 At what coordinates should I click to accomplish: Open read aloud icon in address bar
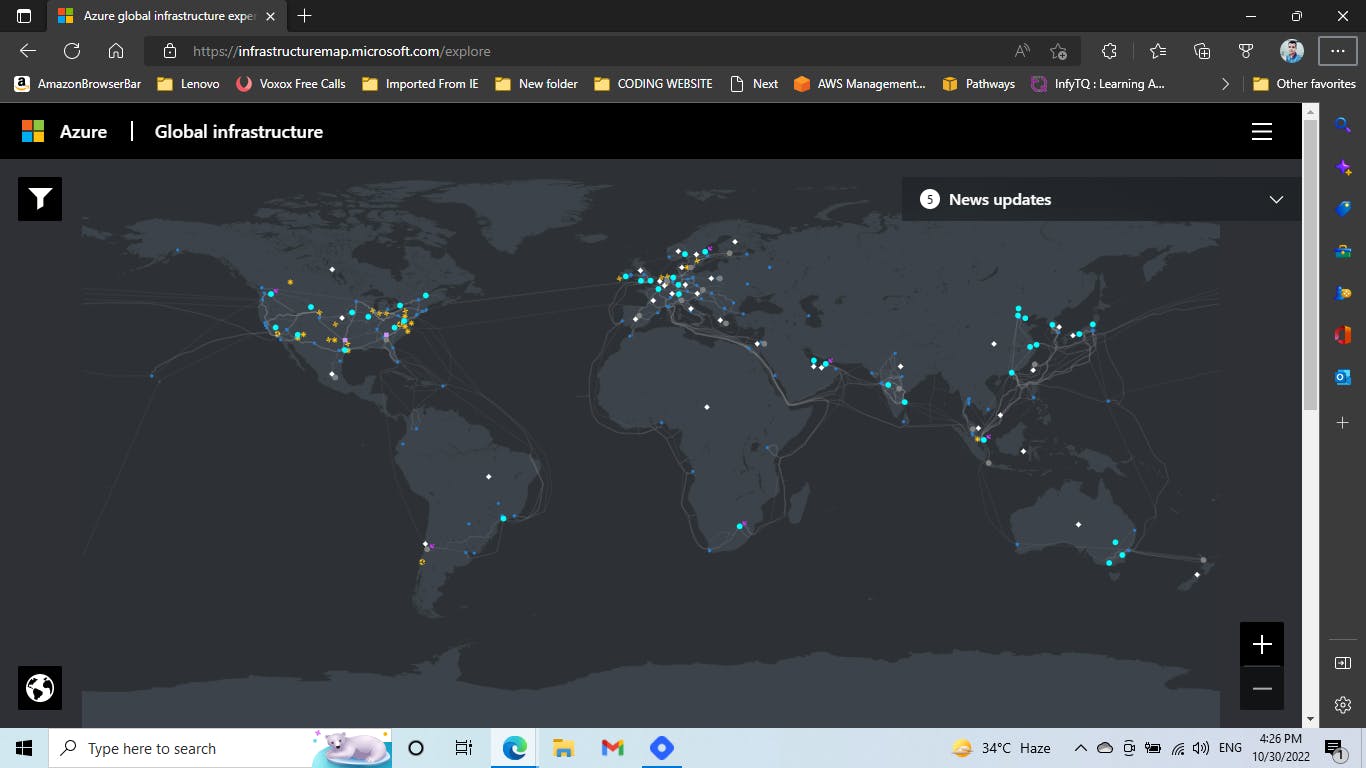[1022, 51]
